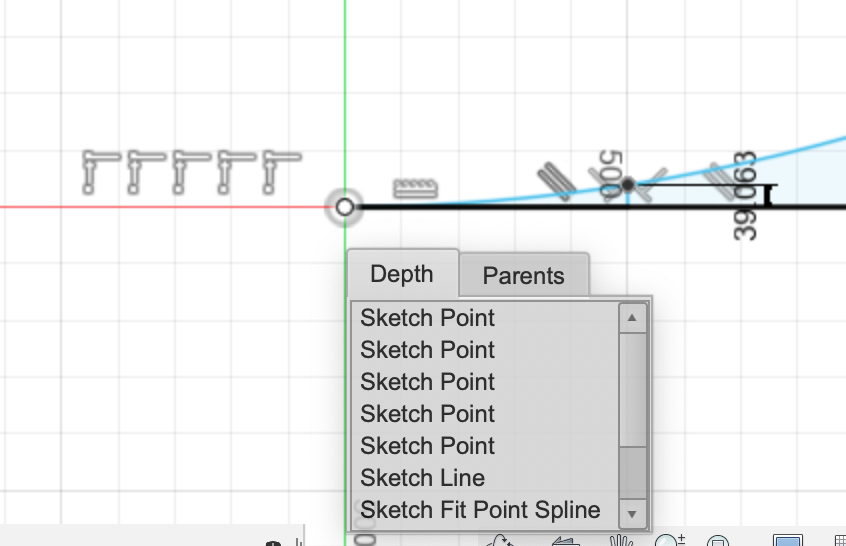Screen dimensions: 846x546
Task: Click the 39.063 dimension value
Action: pos(746,196)
